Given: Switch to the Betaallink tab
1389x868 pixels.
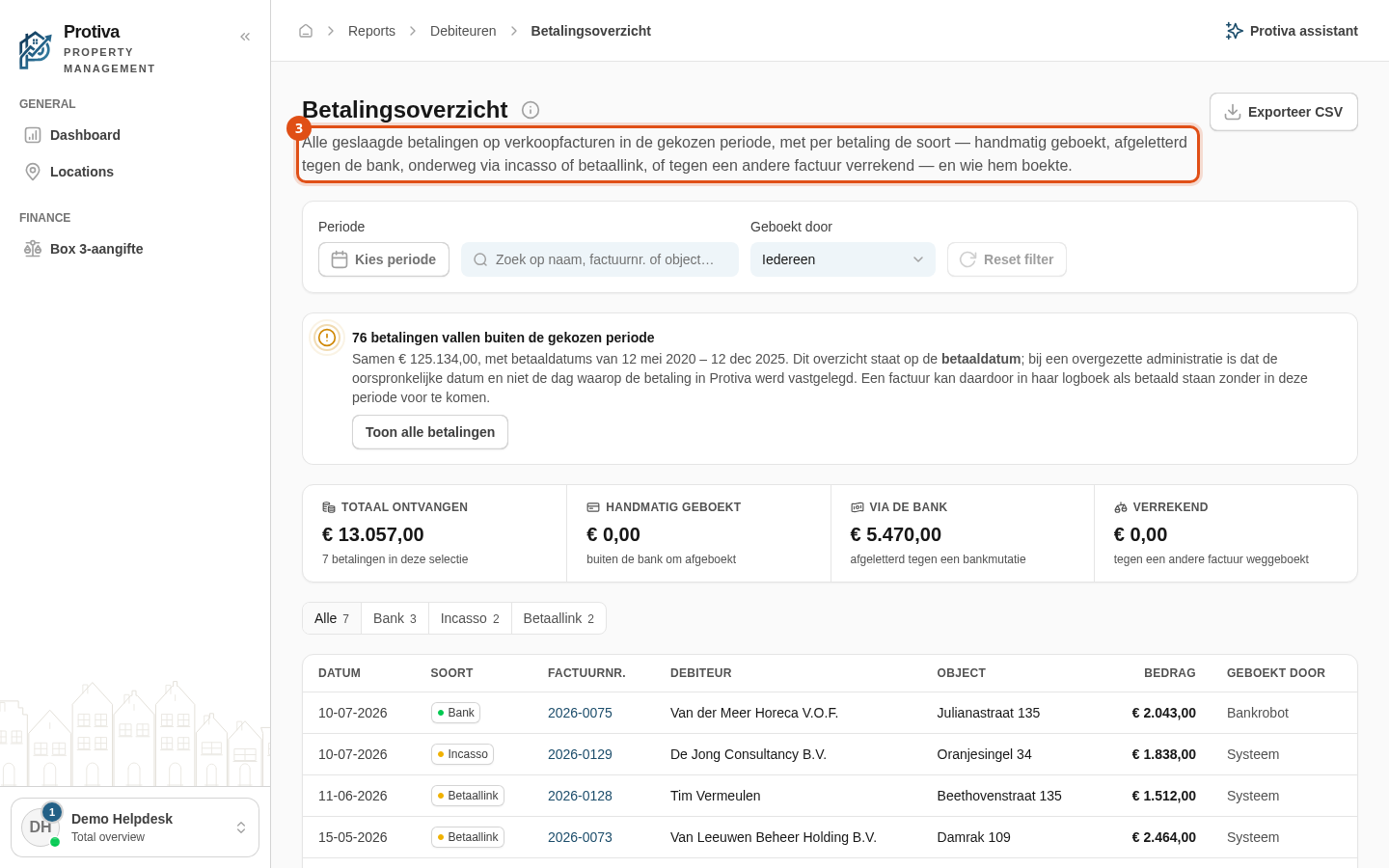Looking at the screenshot, I should (x=558, y=618).
